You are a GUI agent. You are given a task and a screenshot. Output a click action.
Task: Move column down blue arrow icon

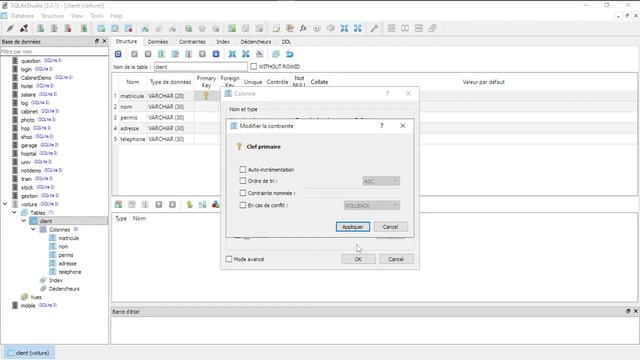(216, 54)
